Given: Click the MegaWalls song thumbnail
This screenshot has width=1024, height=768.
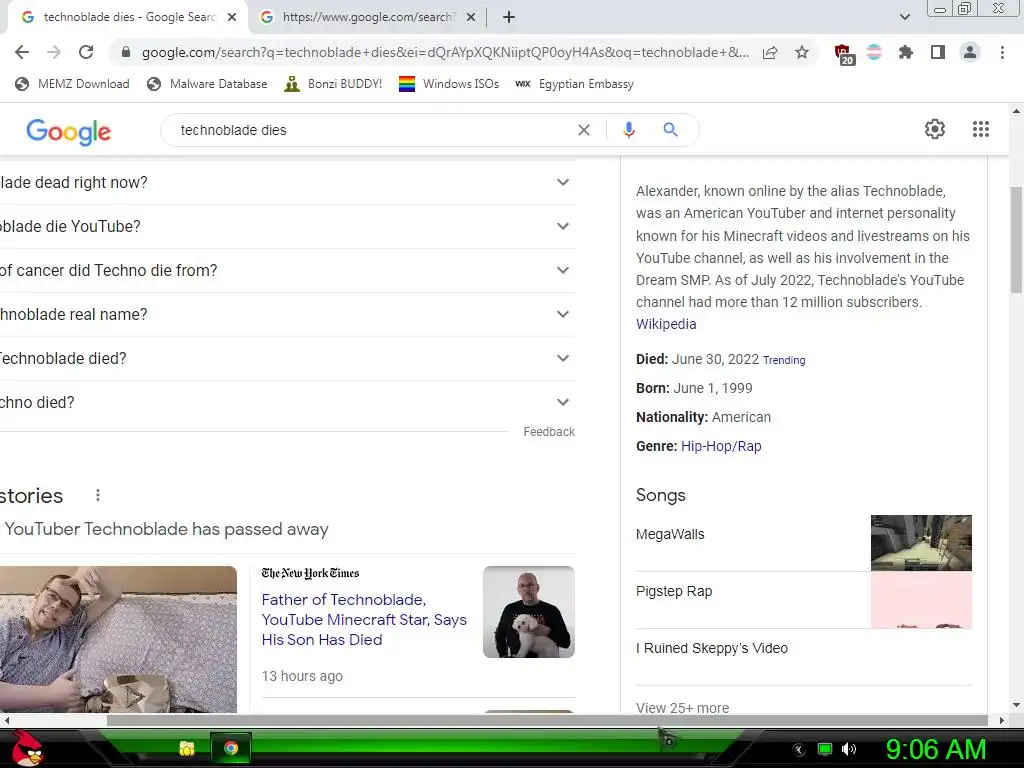Looking at the screenshot, I should pyautogui.click(x=921, y=543).
